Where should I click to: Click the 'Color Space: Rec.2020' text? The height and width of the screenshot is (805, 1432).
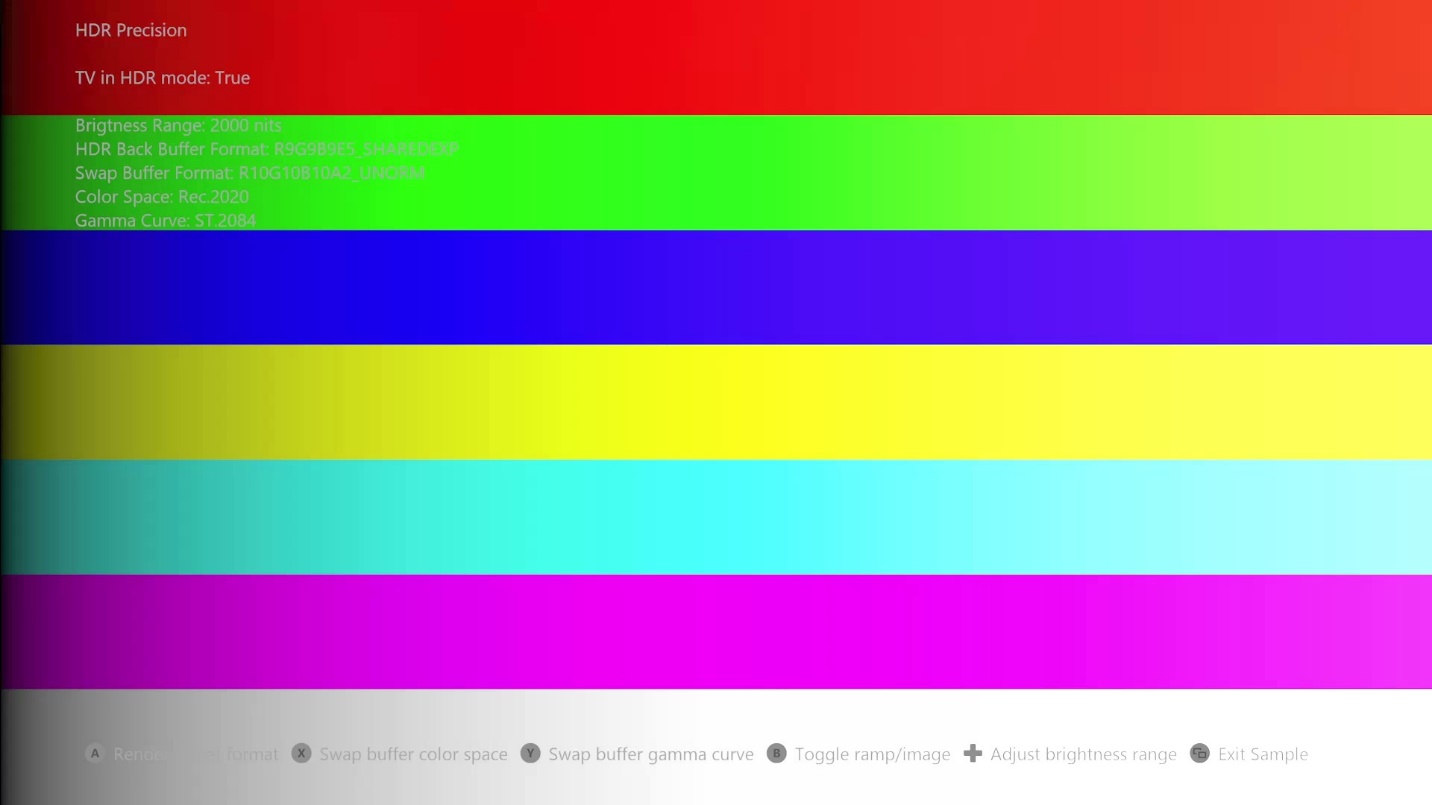coord(162,197)
